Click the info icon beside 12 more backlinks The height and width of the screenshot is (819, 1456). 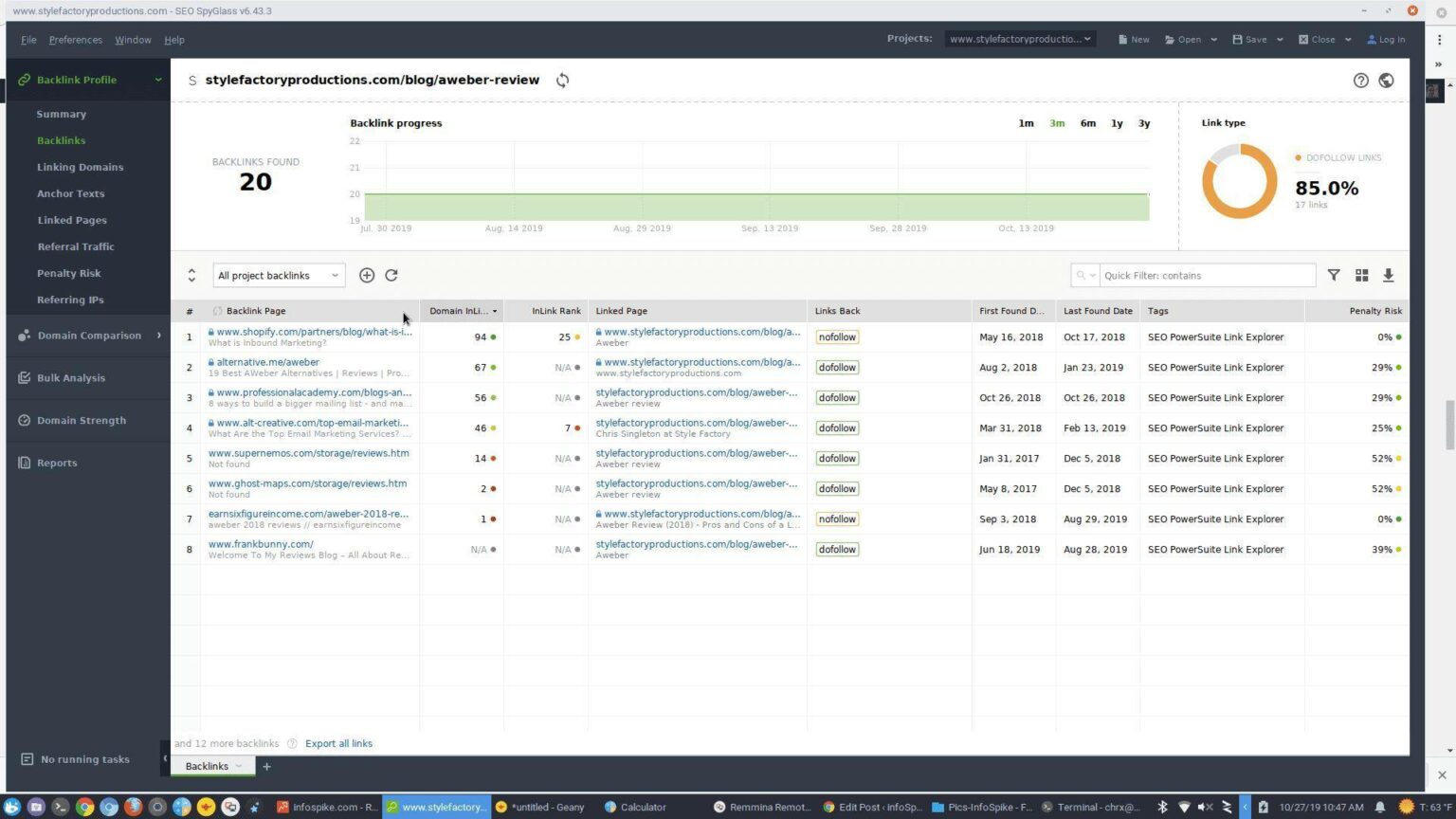pos(292,743)
